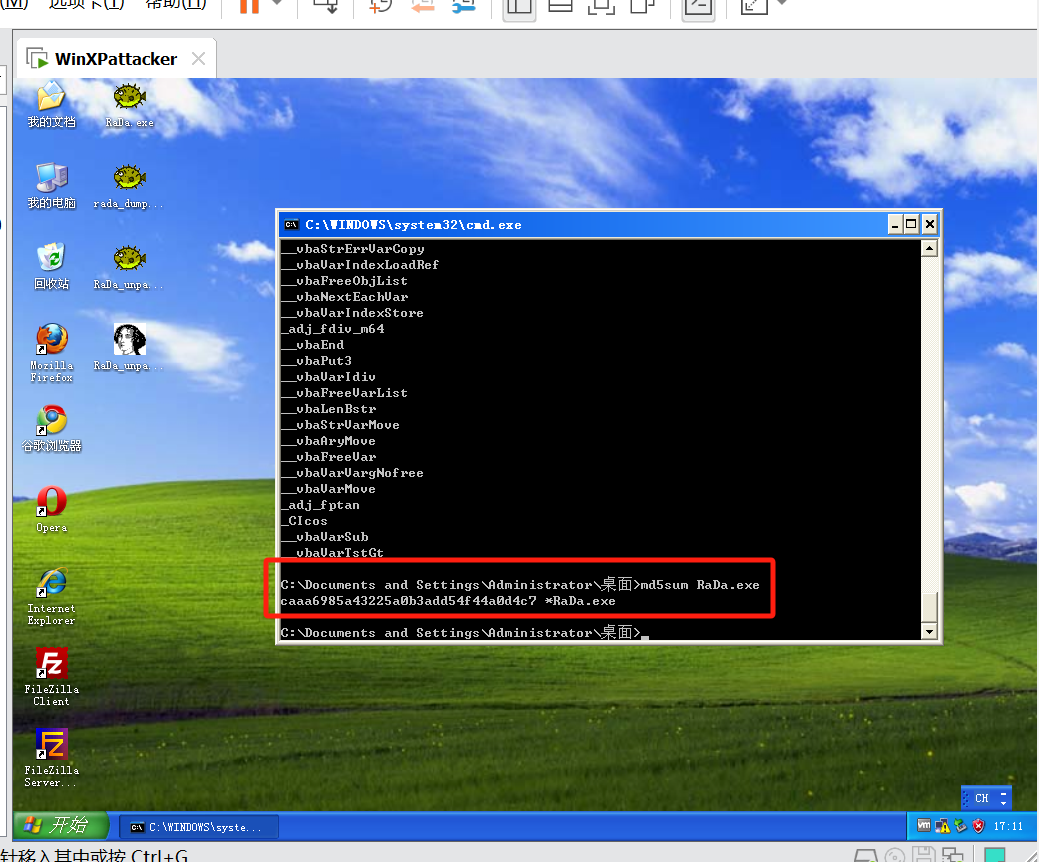This screenshot has height=862, width=1039.
Task: Launch the Opera browser shortcut
Action: (51, 510)
